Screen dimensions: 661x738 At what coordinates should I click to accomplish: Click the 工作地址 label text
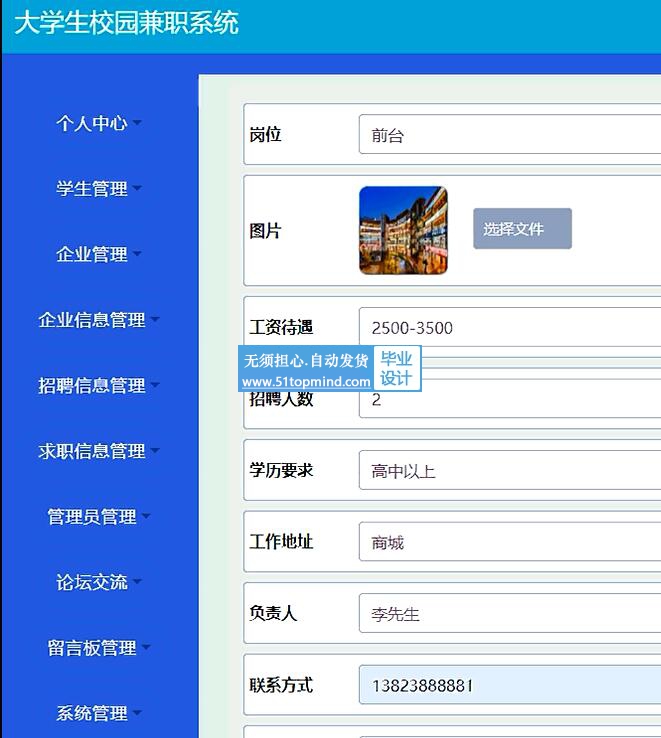[281, 542]
